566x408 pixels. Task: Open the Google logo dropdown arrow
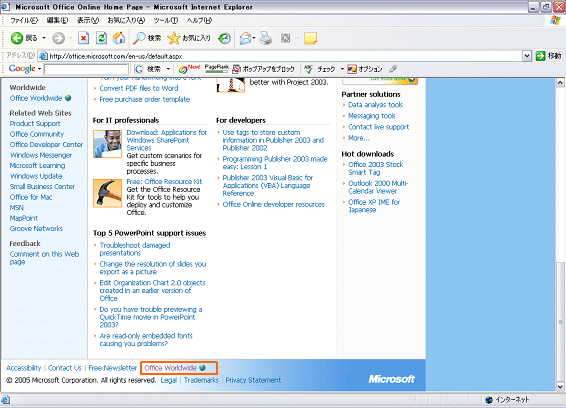click(39, 69)
